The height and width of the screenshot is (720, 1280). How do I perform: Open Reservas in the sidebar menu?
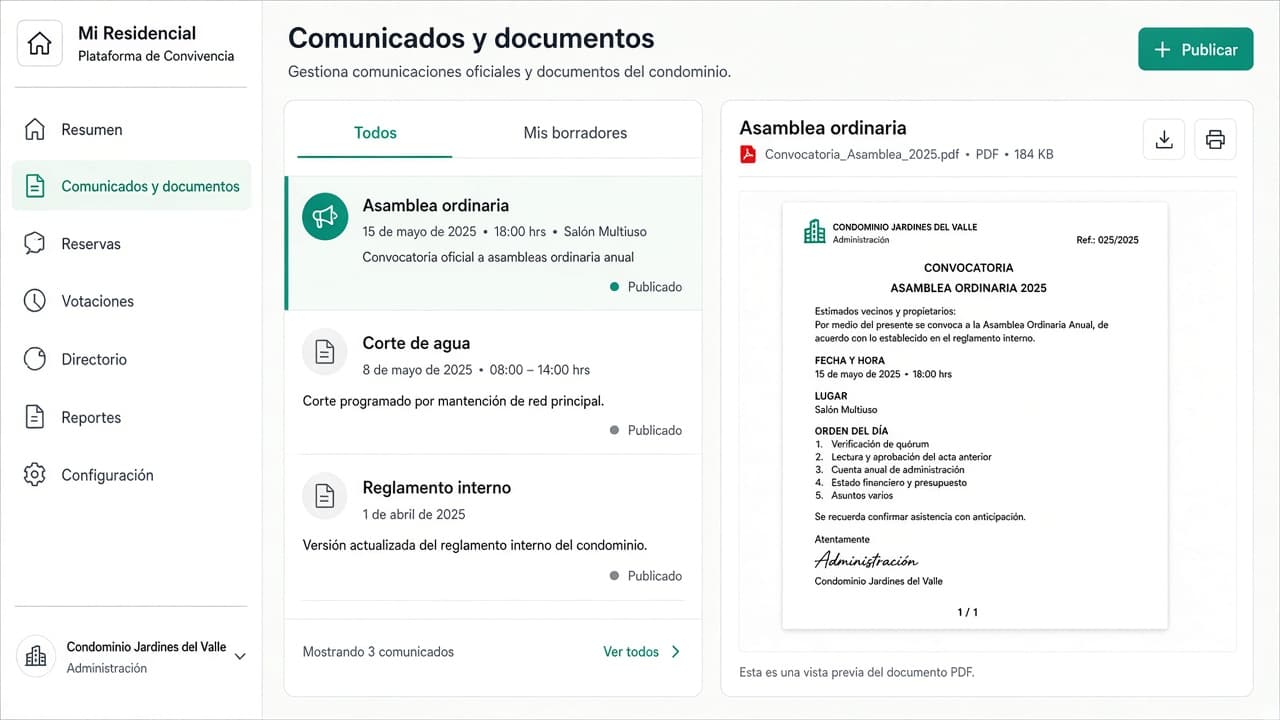[131, 243]
